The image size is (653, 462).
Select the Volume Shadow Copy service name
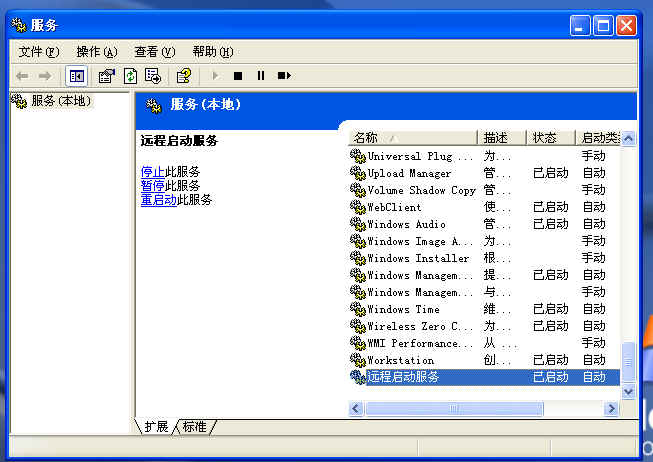[421, 190]
